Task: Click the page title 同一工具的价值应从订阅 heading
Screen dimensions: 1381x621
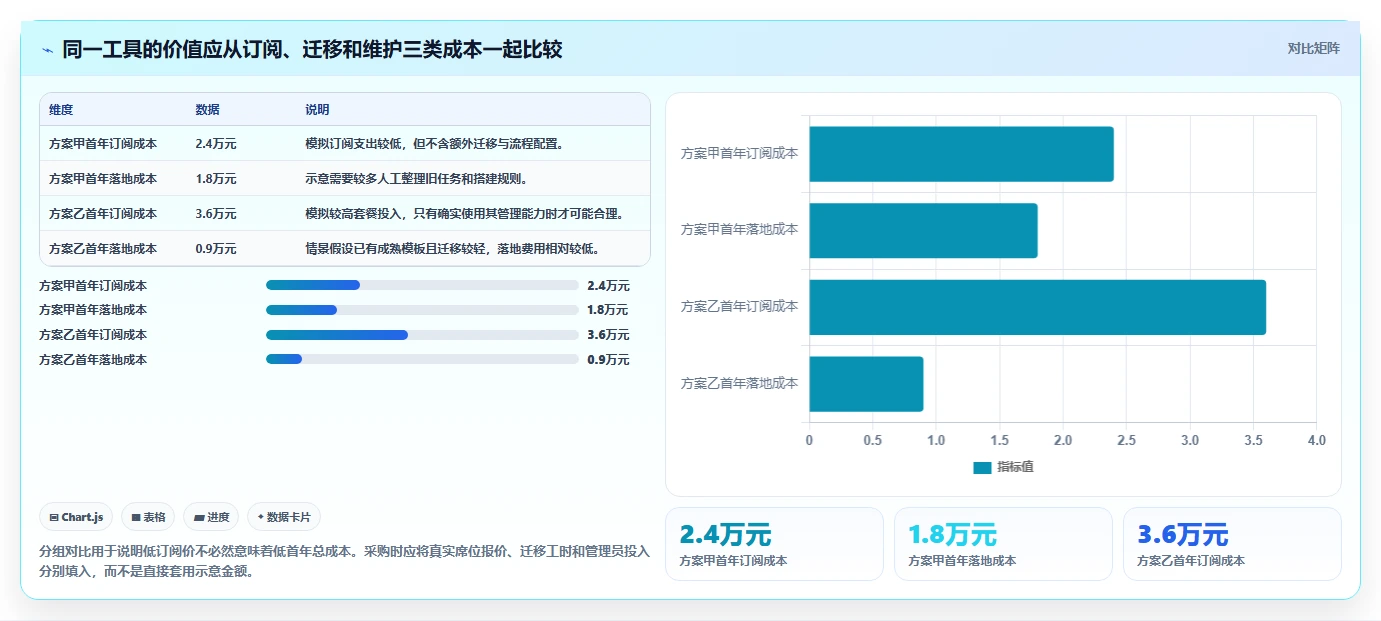Action: click(x=312, y=49)
